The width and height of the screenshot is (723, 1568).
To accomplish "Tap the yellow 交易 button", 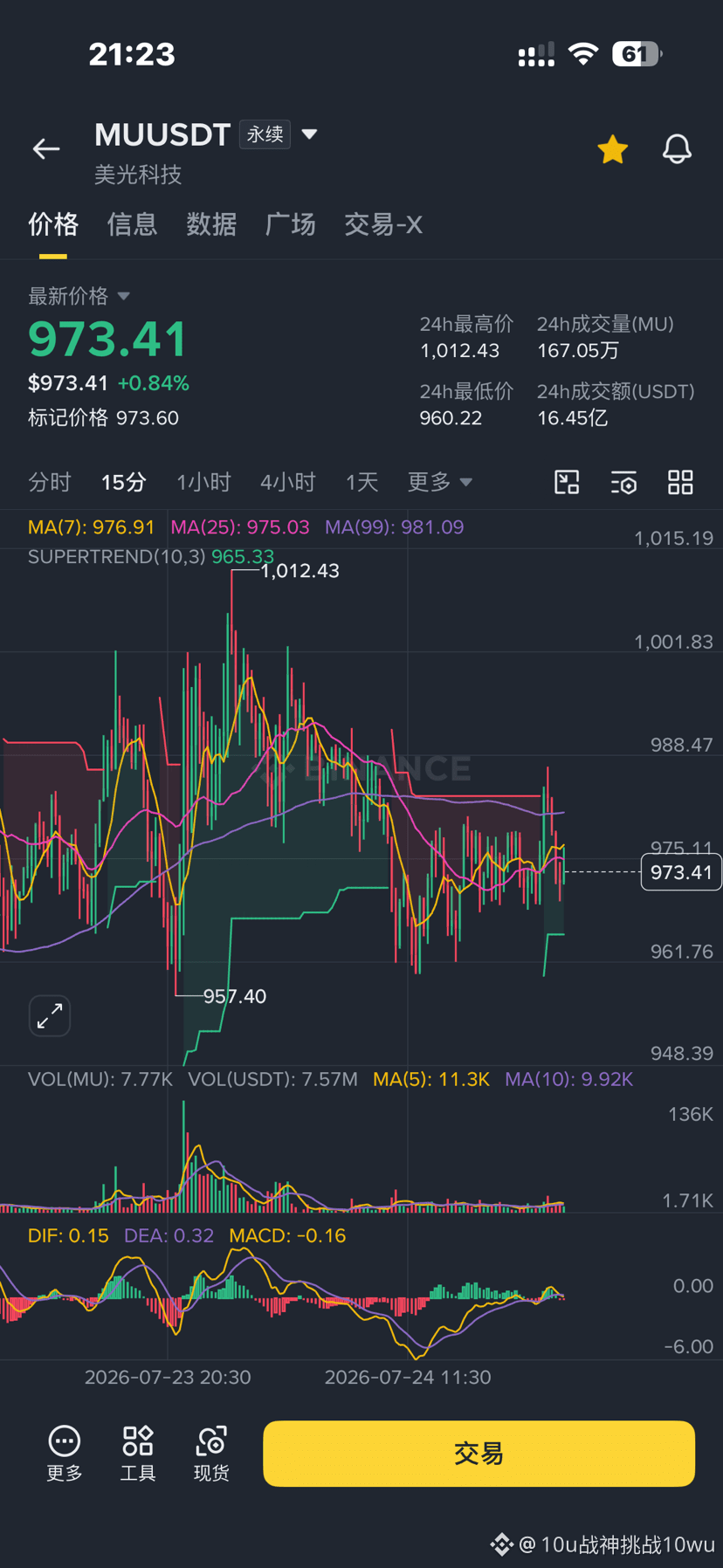I will tap(479, 1453).
